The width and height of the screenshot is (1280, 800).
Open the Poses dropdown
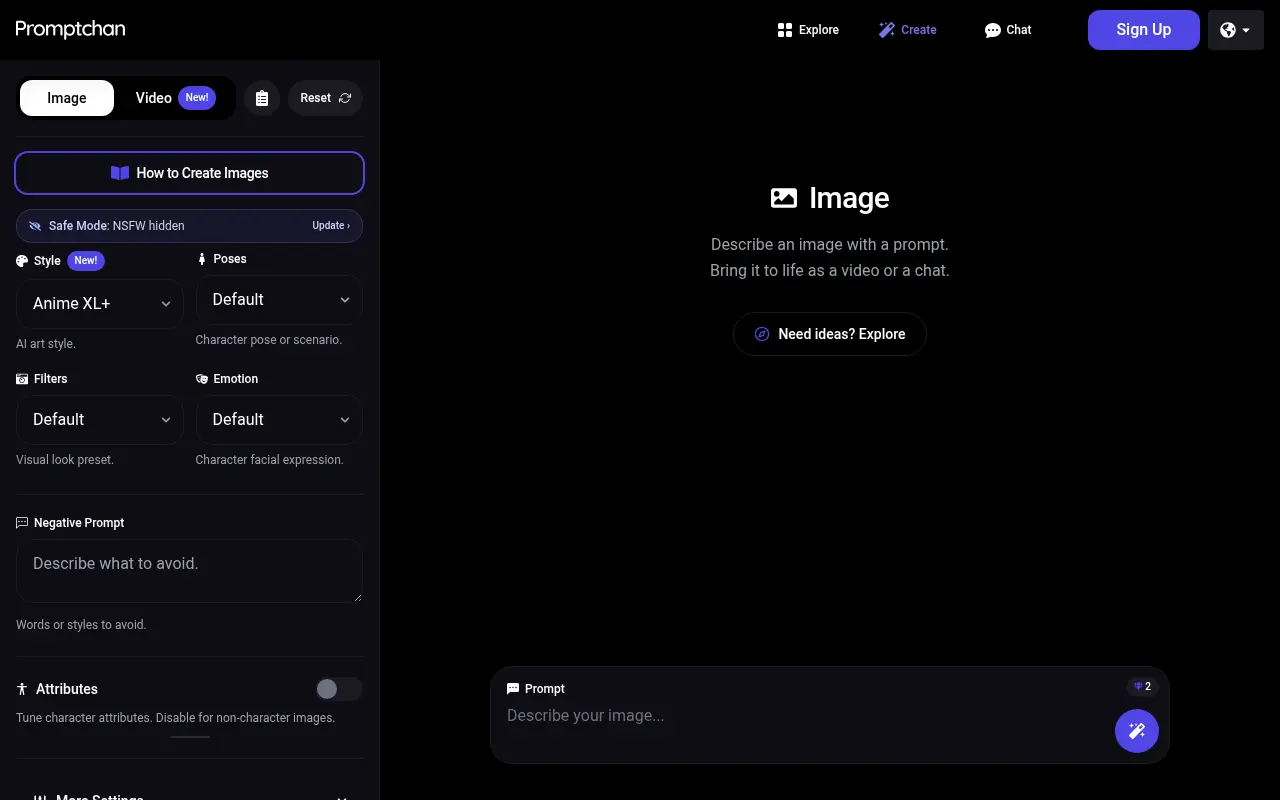click(x=279, y=300)
